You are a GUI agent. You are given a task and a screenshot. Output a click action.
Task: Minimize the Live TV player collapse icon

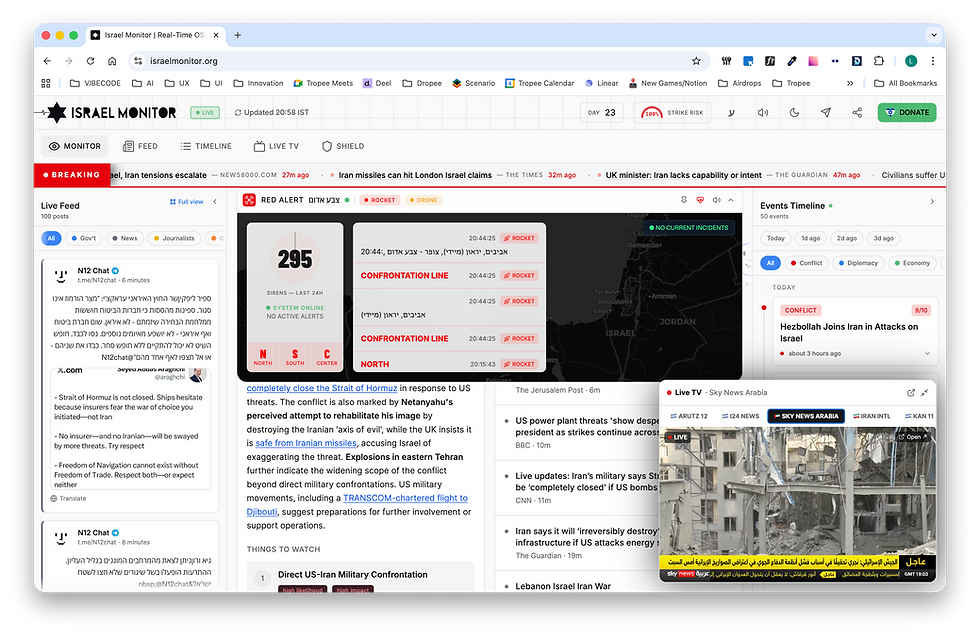(924, 393)
